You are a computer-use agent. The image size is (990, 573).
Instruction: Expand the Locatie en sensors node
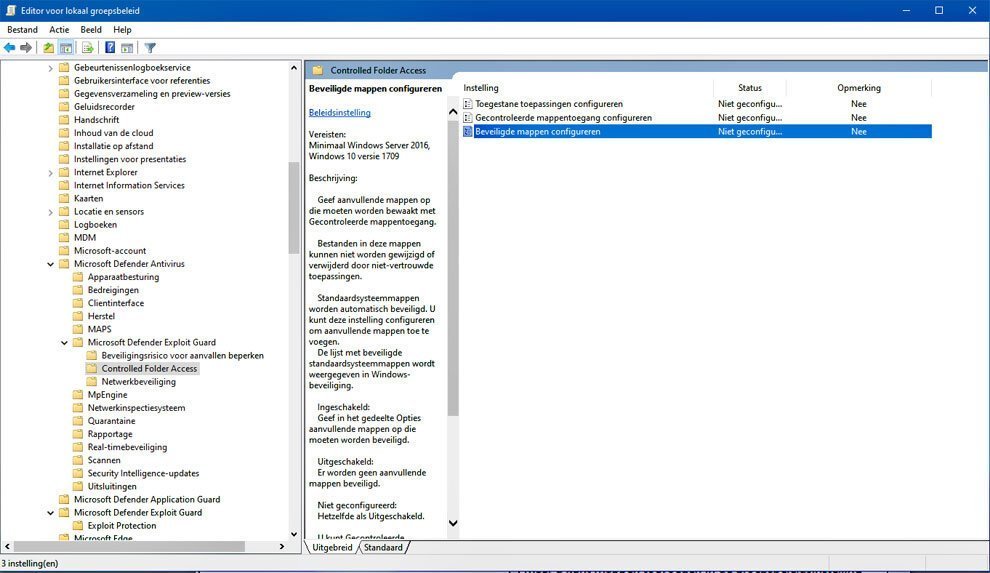[x=51, y=211]
